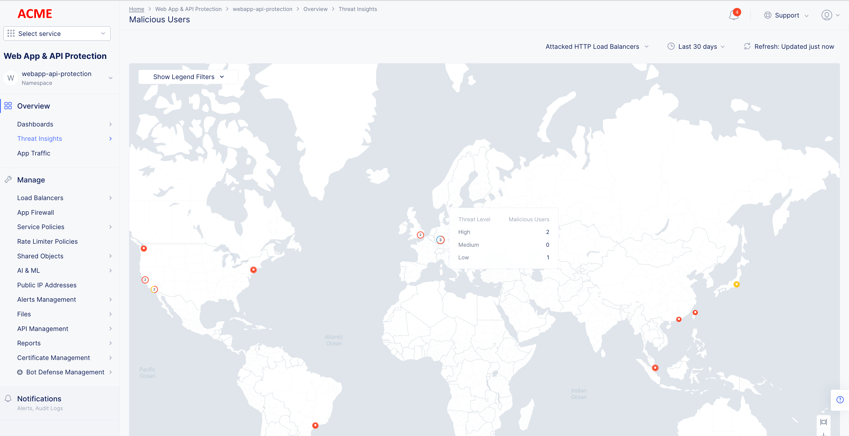
Task: Click the Low threat level row in tooltip
Action: tap(504, 258)
